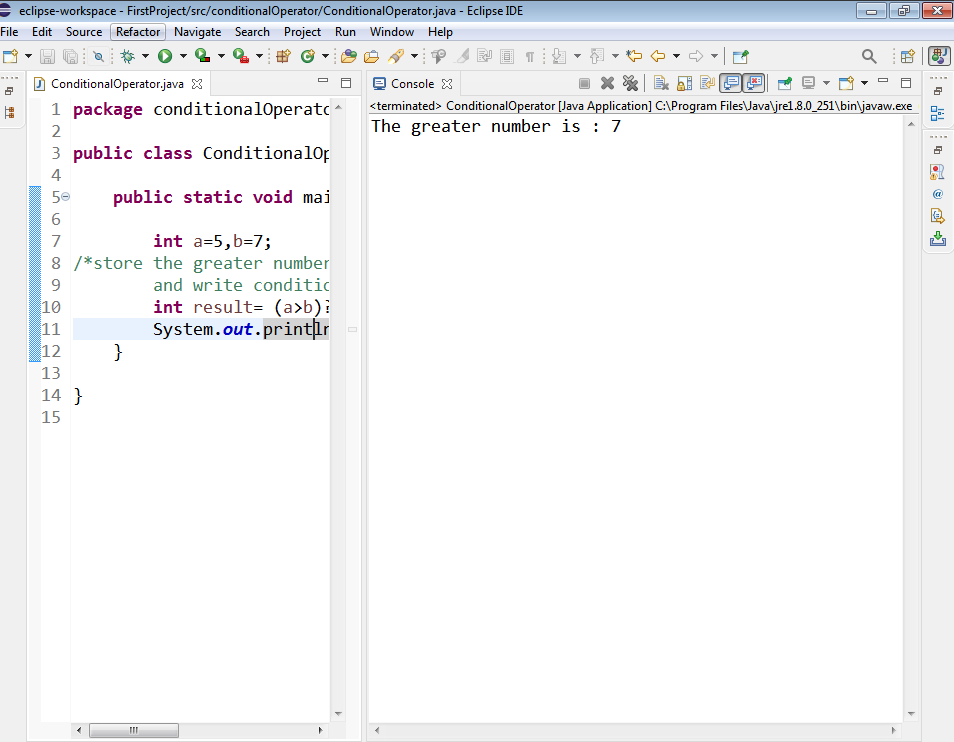Click the Forward navigation arrow icon
The image size is (954, 742).
click(695, 57)
